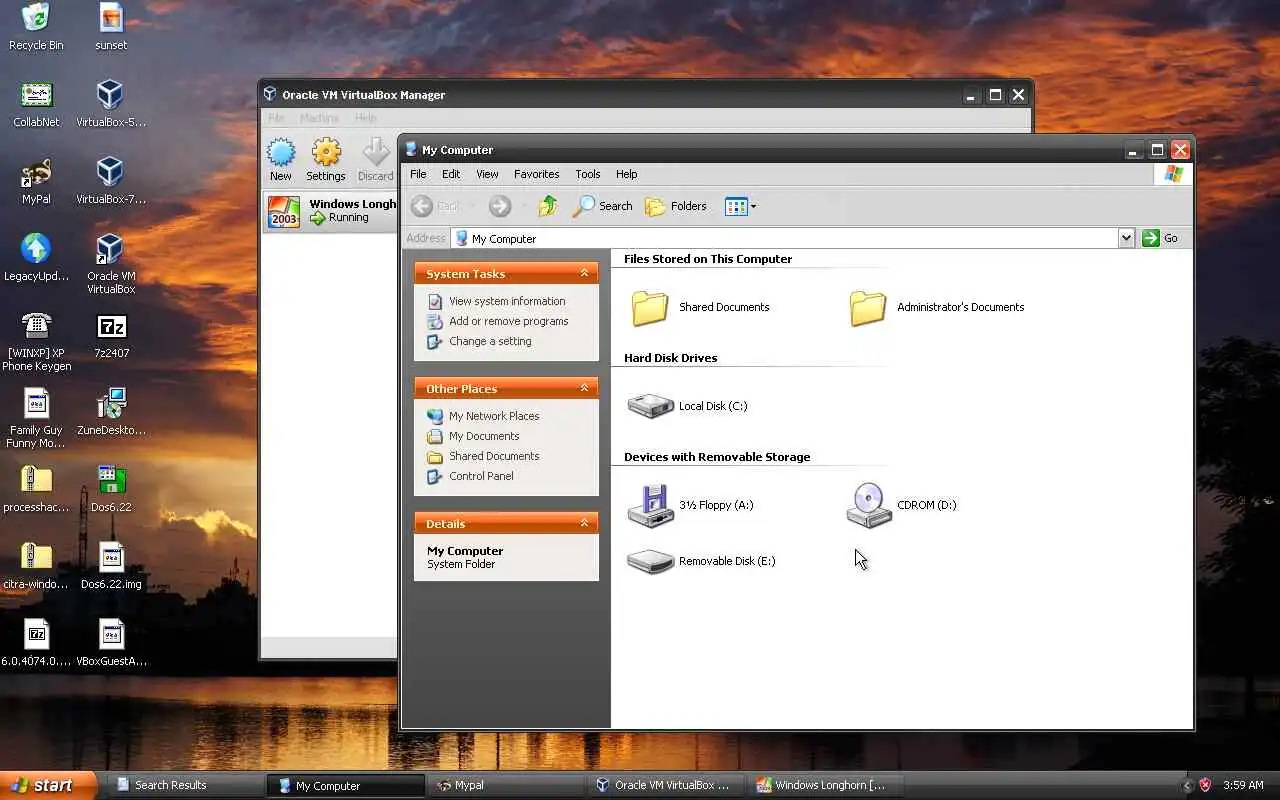The image size is (1280, 800).
Task: Select the MyPal desktop icon
Action: (x=36, y=181)
